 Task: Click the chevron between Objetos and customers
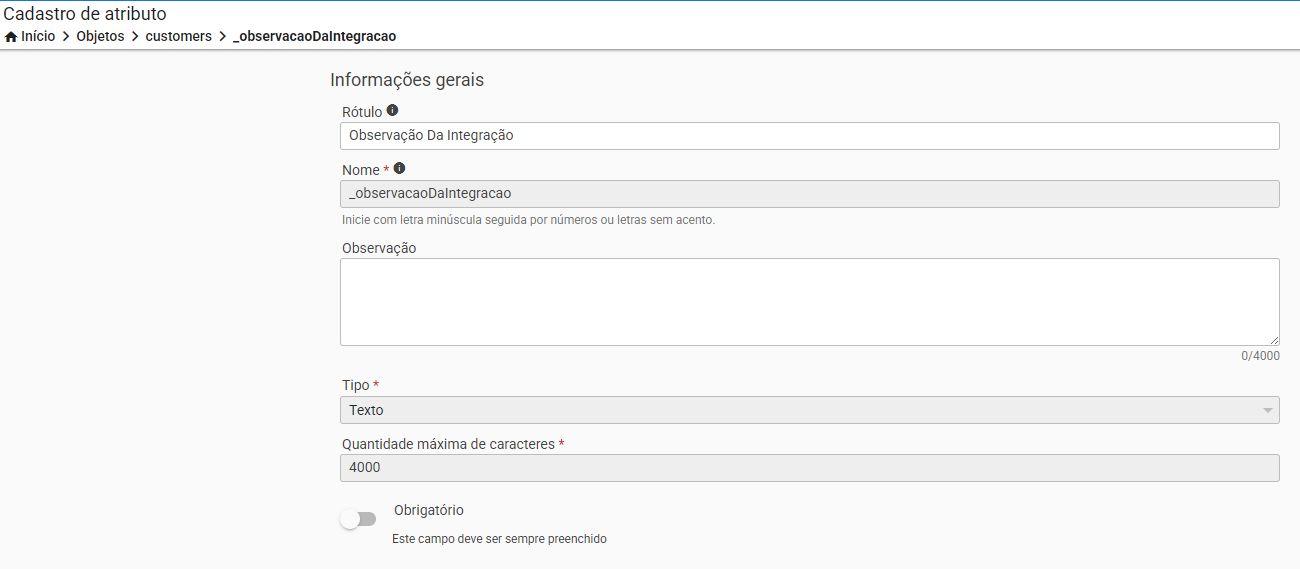pyautogui.click(x=135, y=36)
